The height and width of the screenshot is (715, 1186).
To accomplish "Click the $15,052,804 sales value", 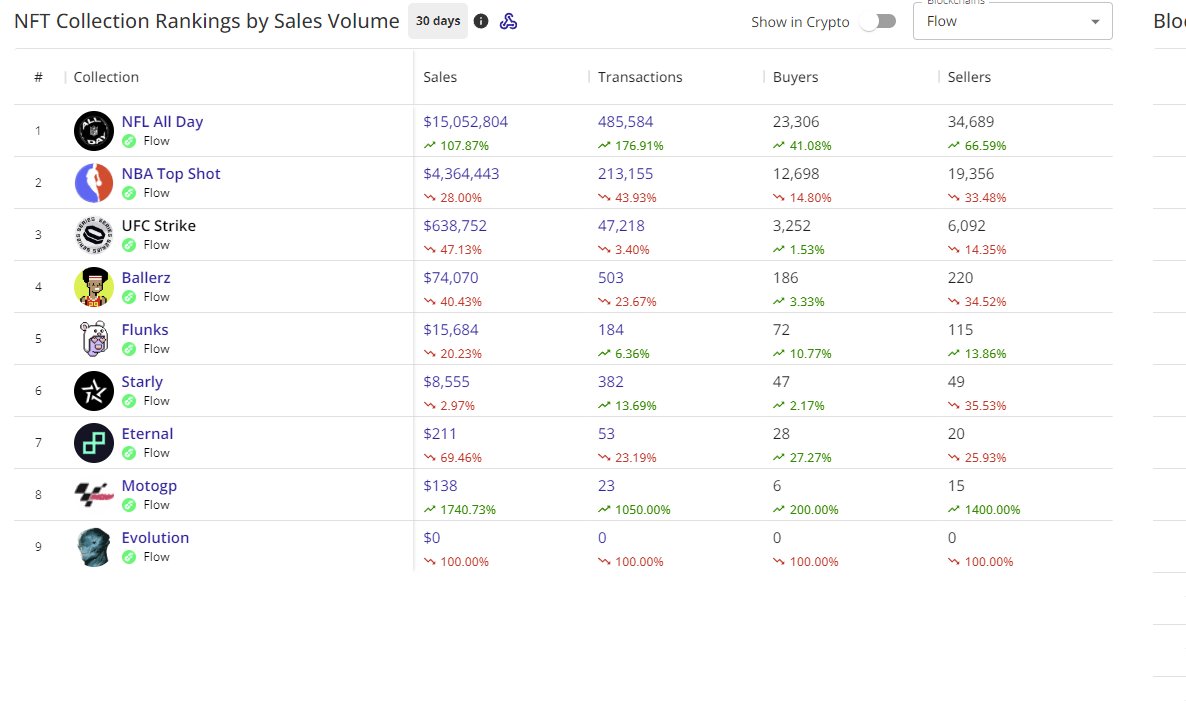I will click(x=465, y=122).
